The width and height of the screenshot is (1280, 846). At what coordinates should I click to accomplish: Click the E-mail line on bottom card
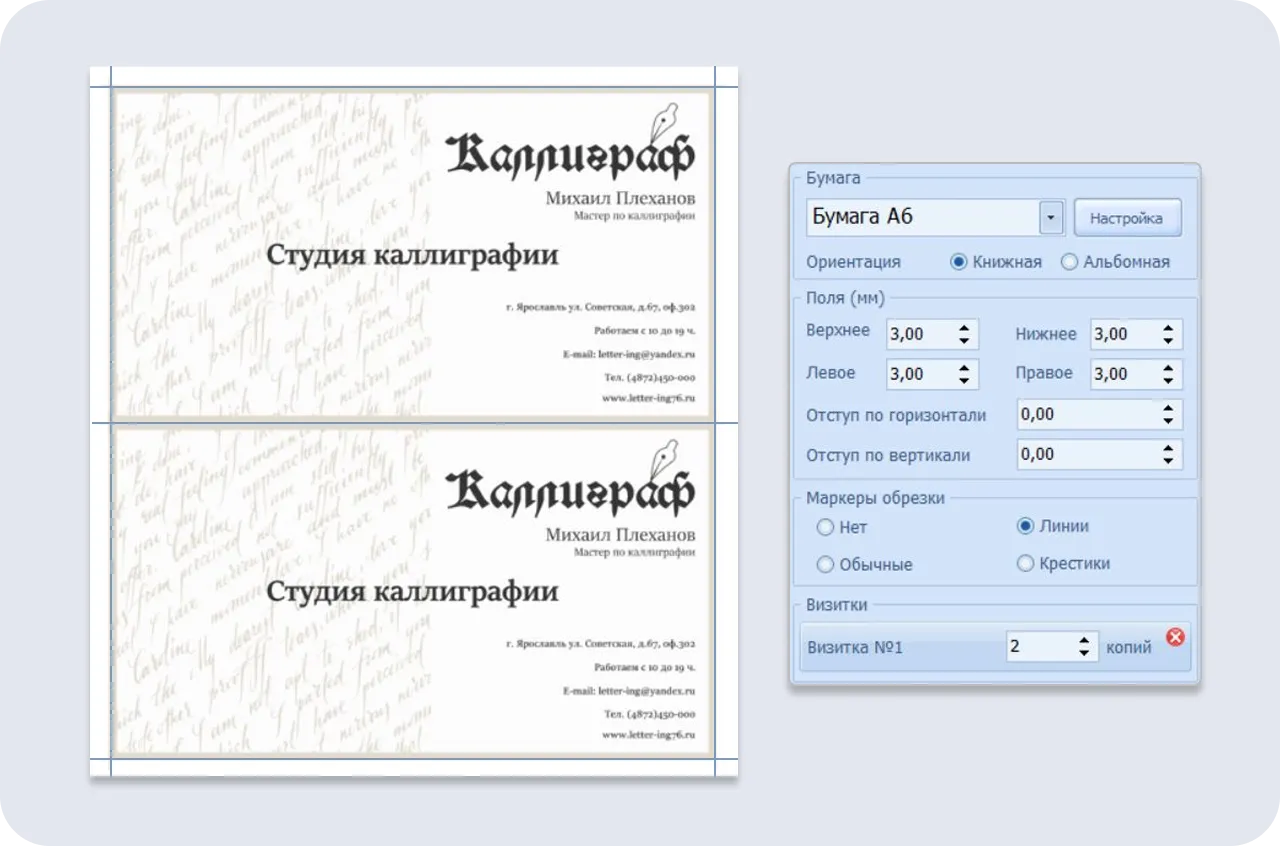(x=628, y=690)
